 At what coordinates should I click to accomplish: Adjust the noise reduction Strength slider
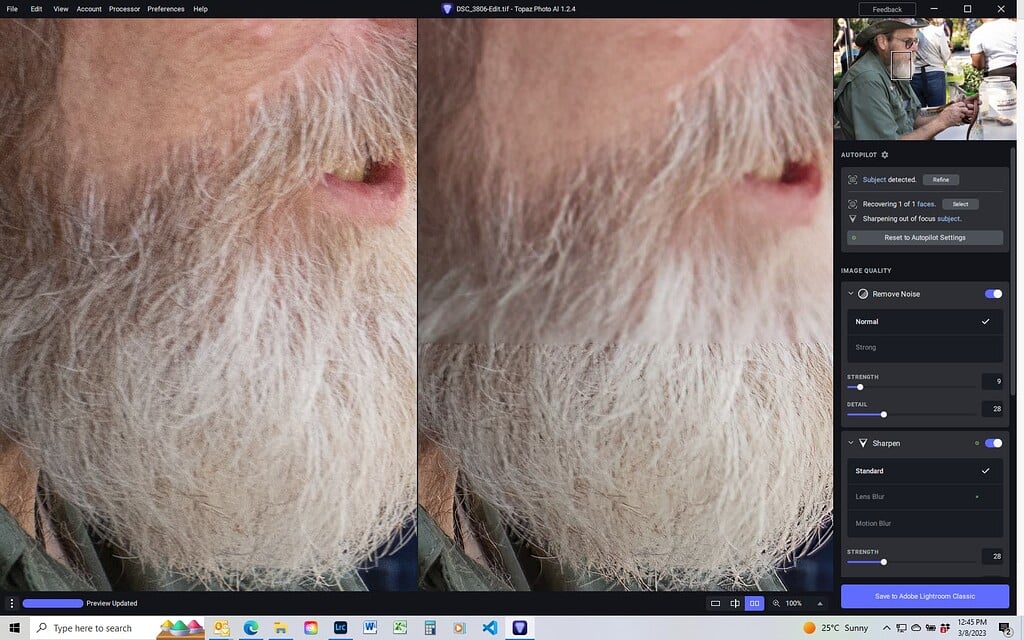(859, 386)
